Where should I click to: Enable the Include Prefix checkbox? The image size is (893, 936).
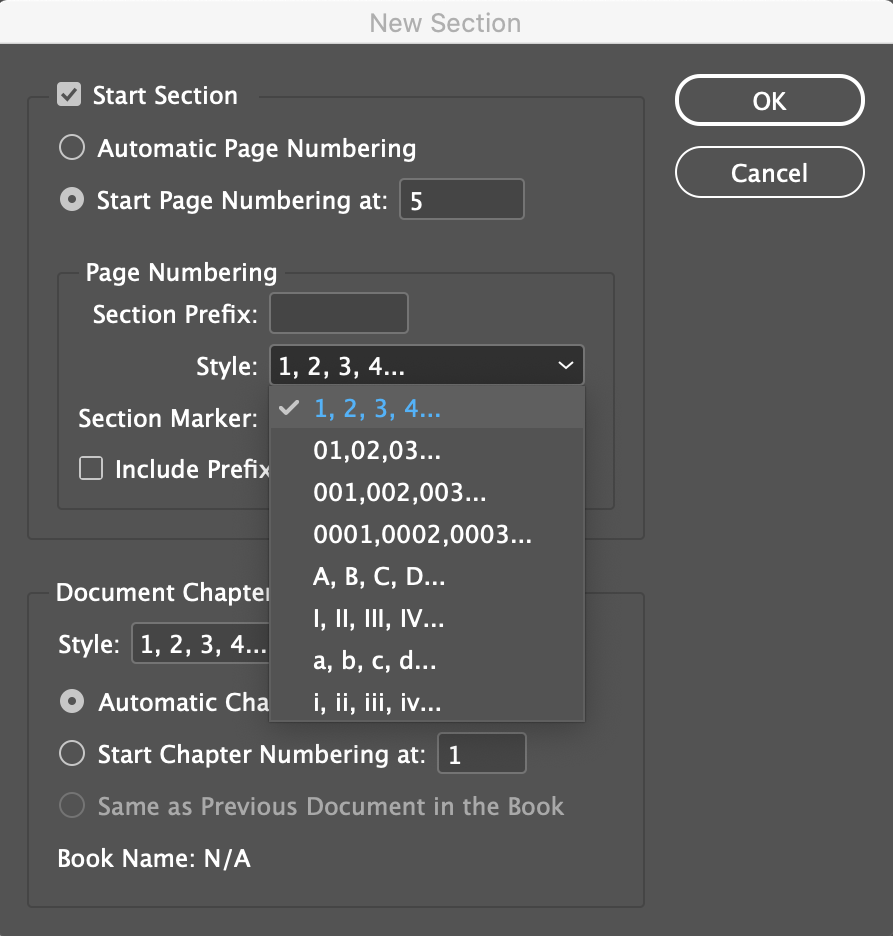pyautogui.click(x=91, y=469)
